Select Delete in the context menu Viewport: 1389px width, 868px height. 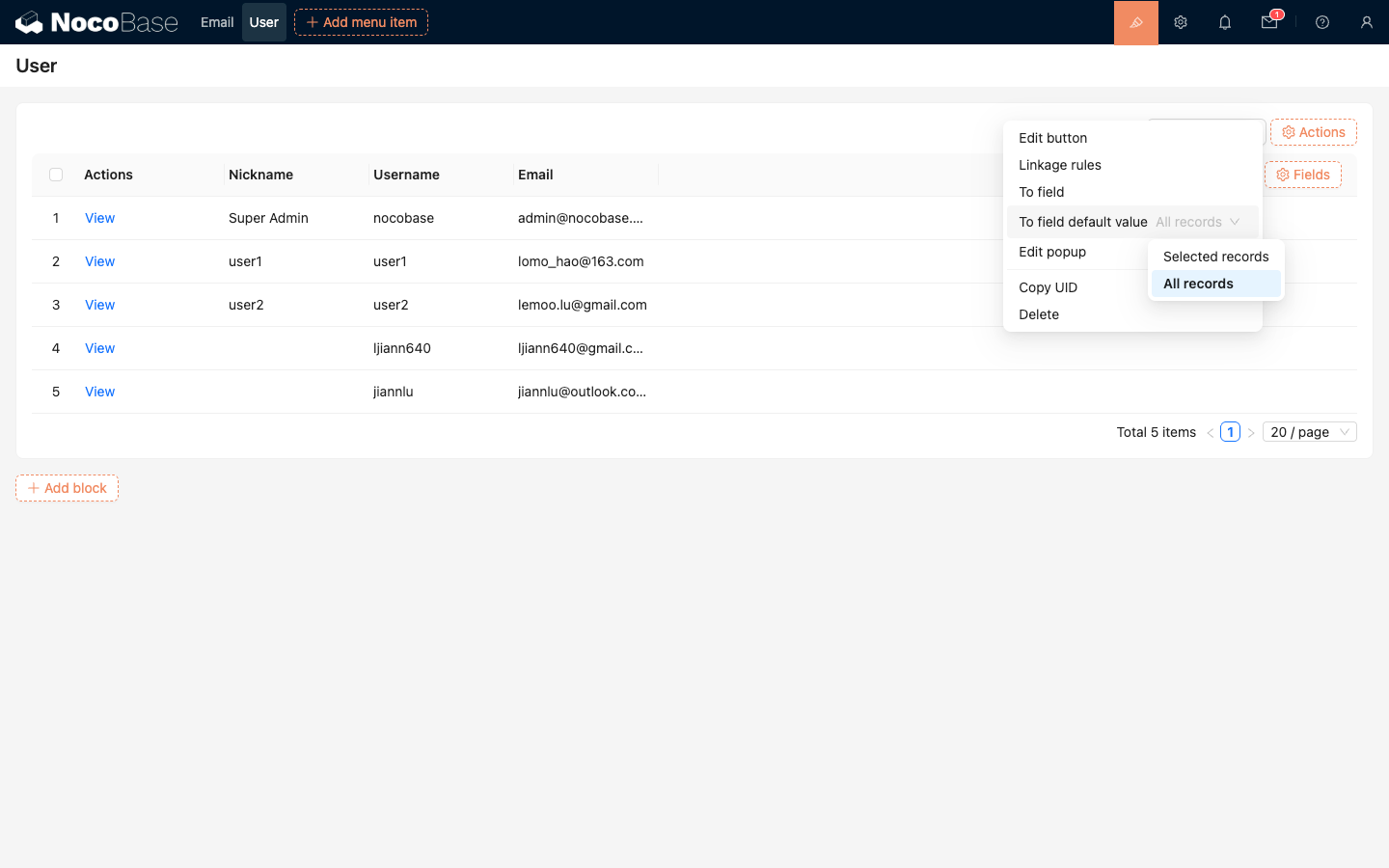pos(1038,314)
